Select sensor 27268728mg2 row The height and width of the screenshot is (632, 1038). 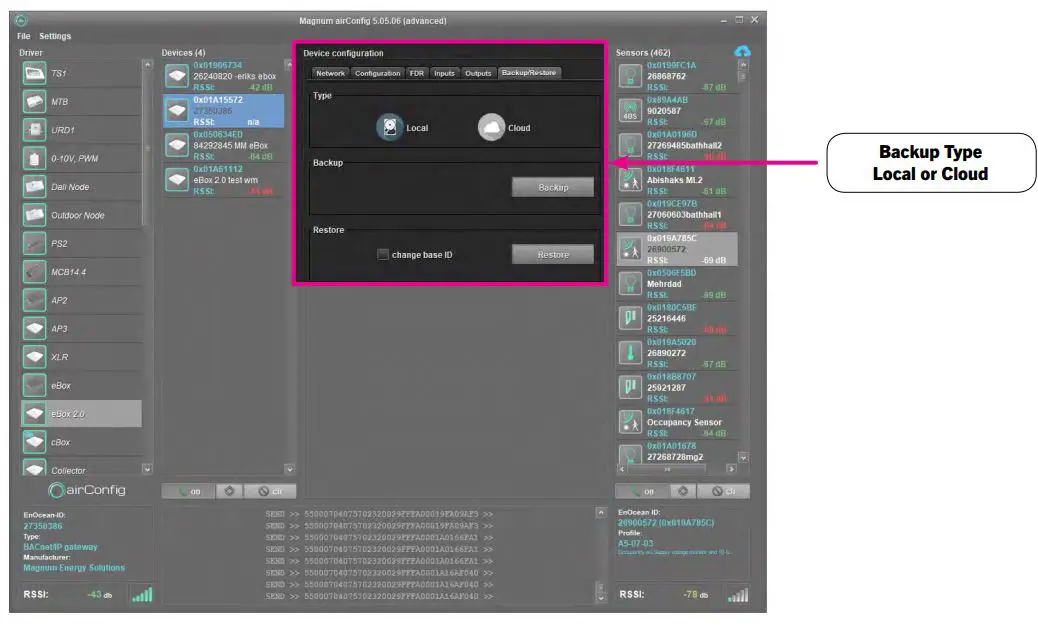(x=677, y=453)
